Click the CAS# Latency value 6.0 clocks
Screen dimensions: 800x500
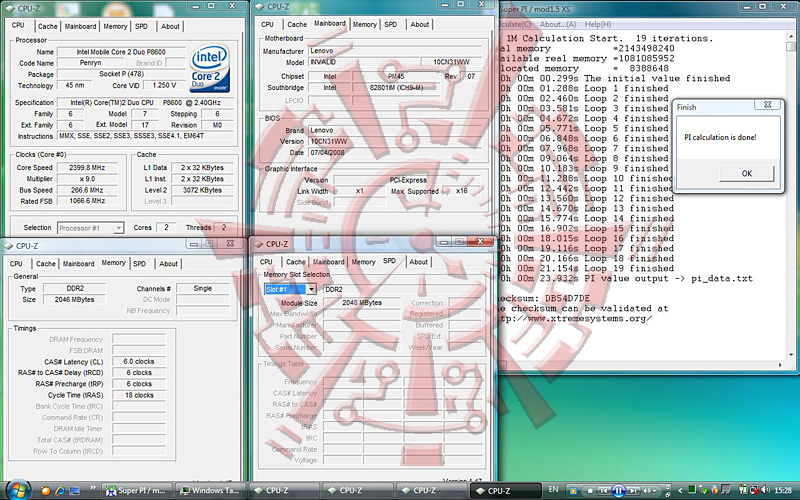pos(139,361)
